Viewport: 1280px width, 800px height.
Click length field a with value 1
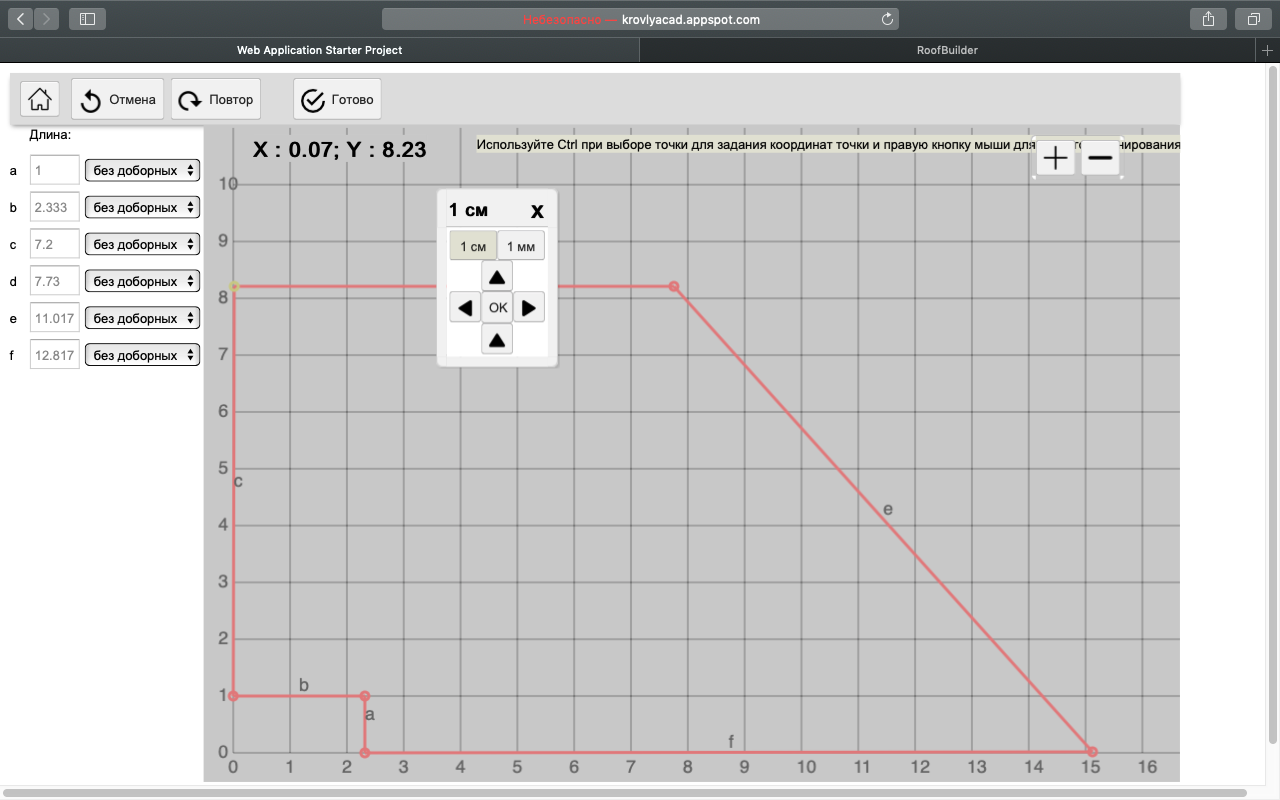(55, 171)
